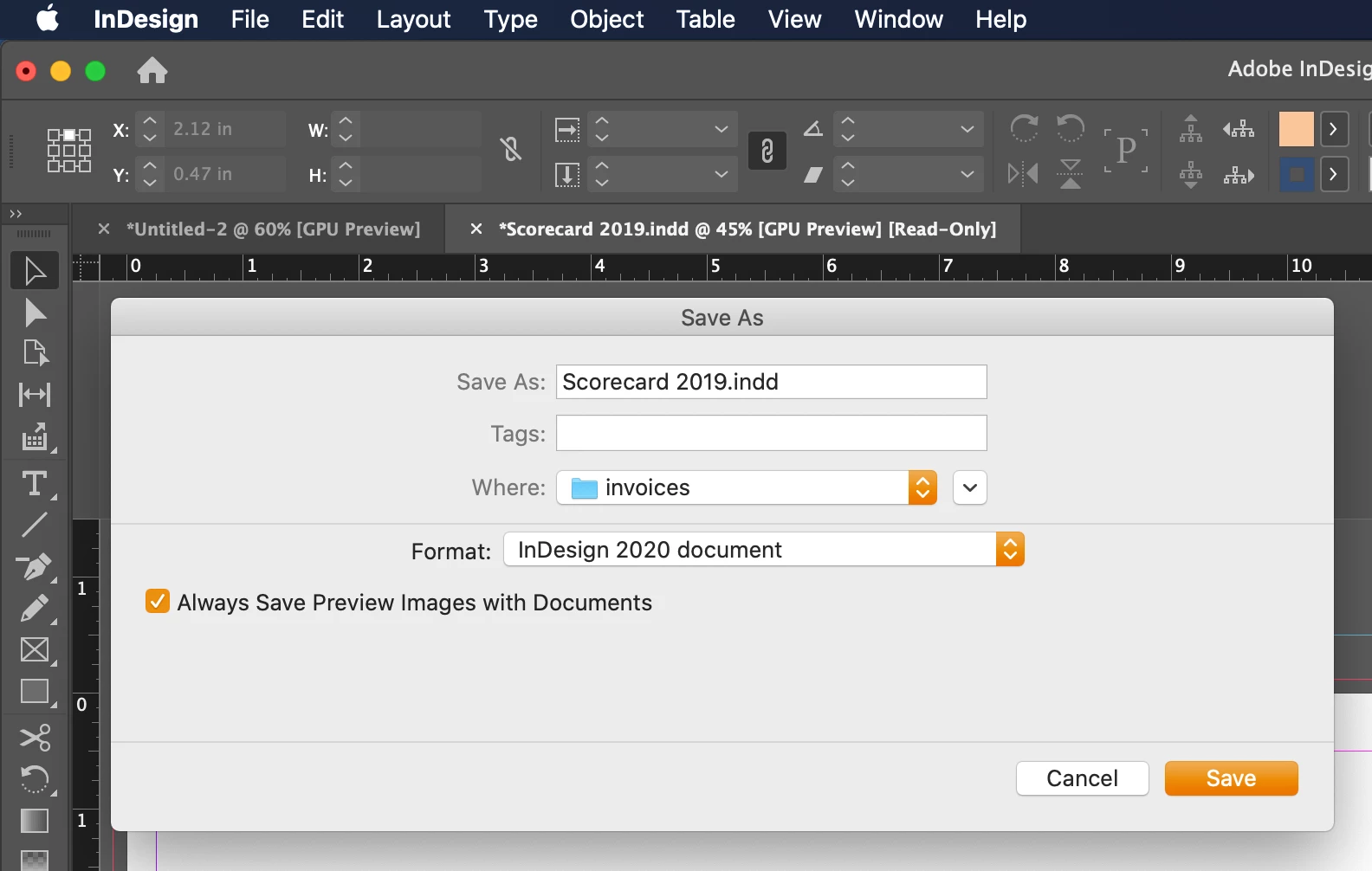Screen dimensions: 1372x871
Task: Select the Line tool
Action: click(x=35, y=525)
